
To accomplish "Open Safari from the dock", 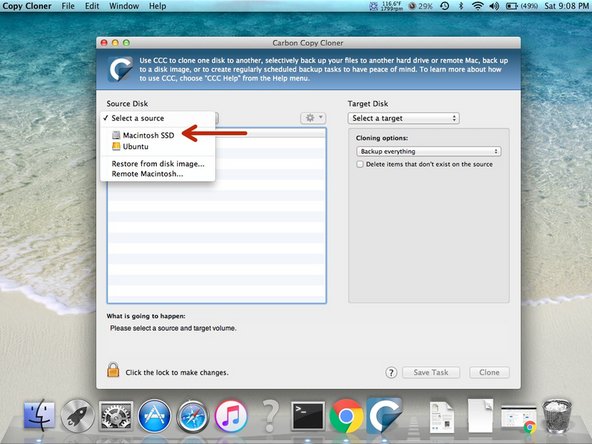I will [193, 416].
